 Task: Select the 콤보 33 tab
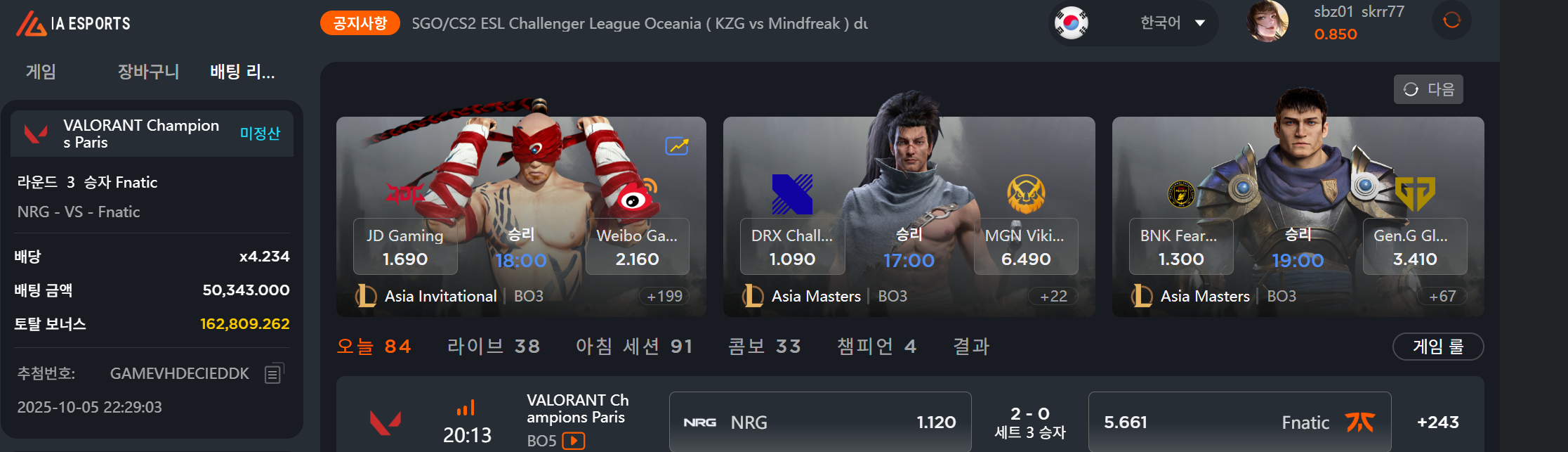[764, 346]
